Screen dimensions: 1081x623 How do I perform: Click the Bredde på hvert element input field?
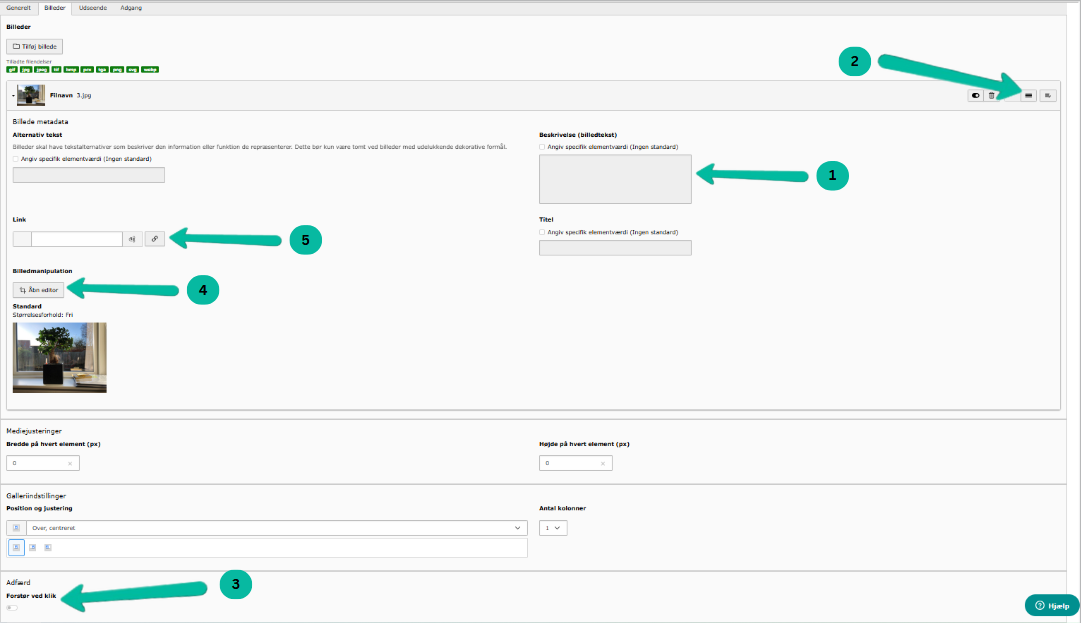tap(40, 463)
